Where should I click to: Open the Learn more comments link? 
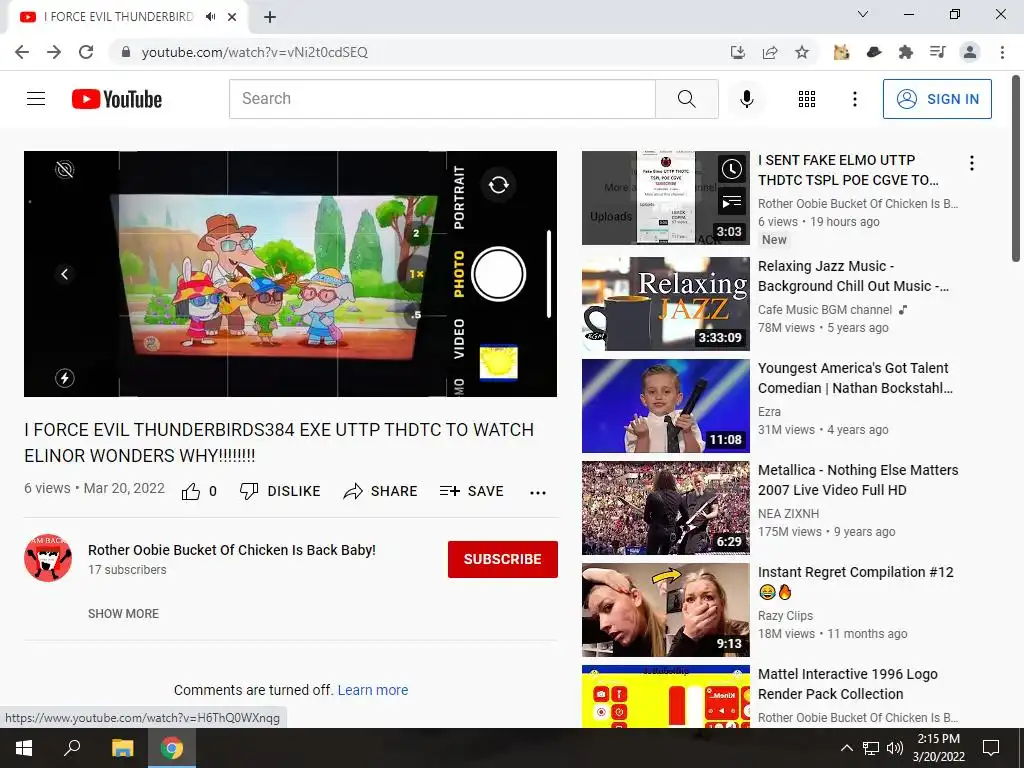click(373, 690)
